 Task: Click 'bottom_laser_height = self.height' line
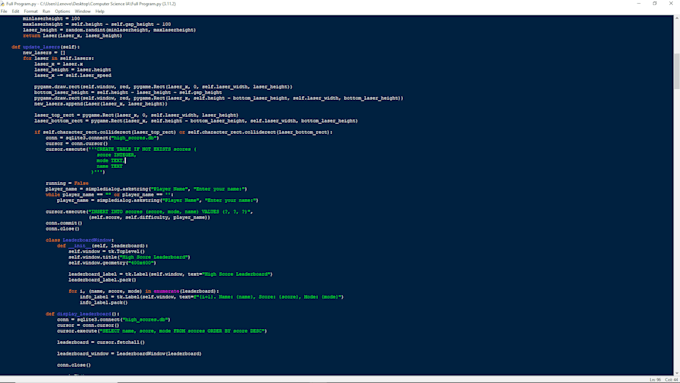[128, 92]
